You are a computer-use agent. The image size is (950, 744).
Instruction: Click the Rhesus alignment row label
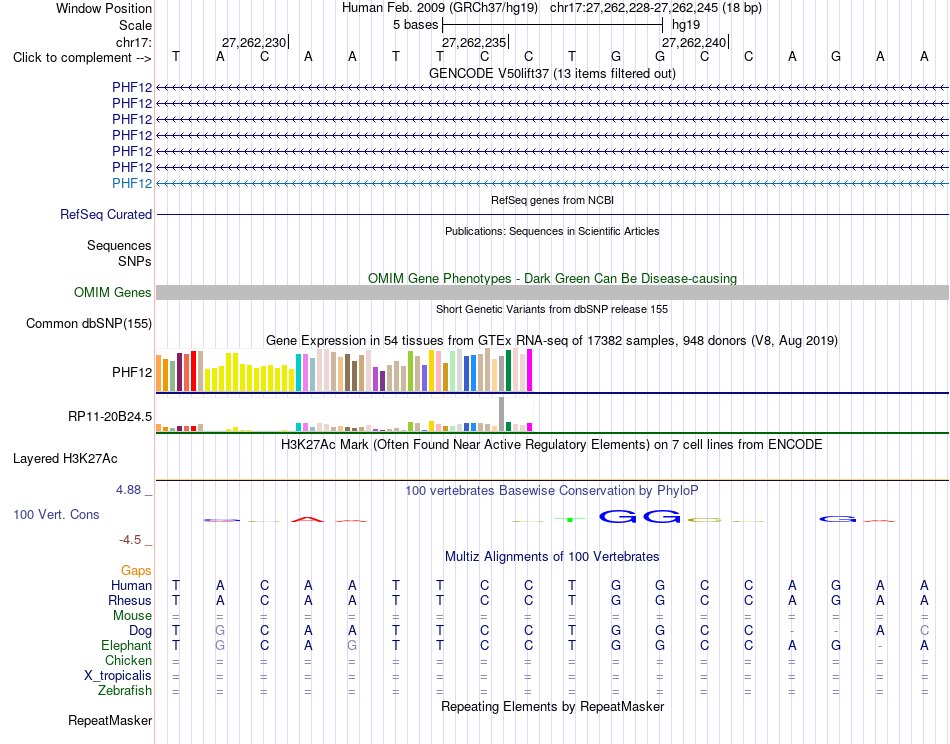130,600
